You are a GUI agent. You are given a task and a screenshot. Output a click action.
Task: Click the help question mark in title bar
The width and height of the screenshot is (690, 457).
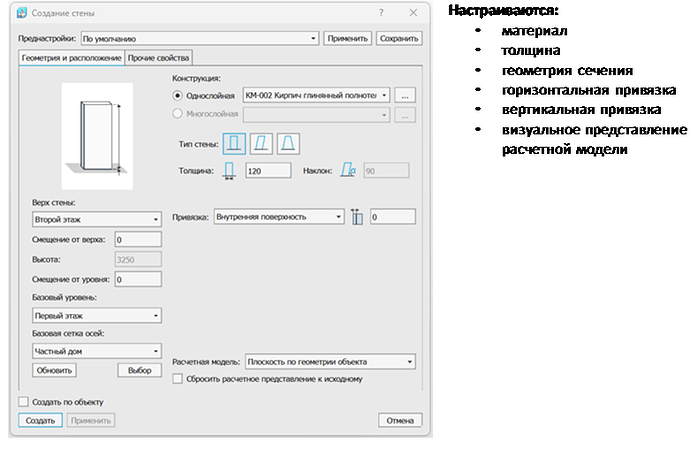point(381,13)
